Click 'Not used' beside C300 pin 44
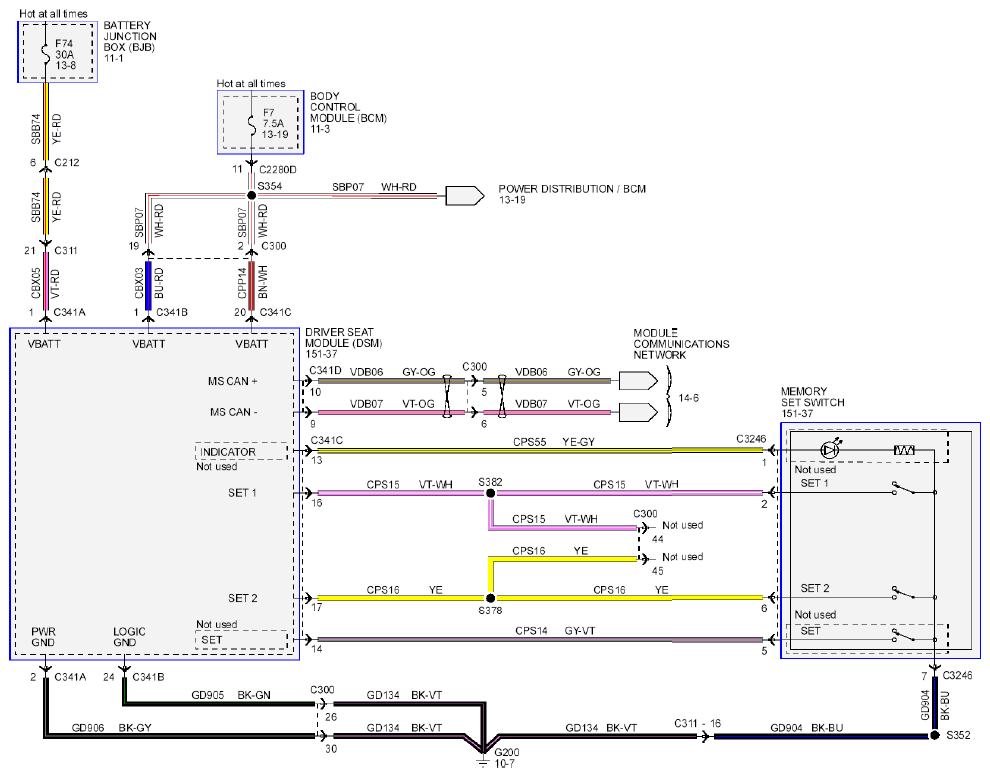 click(x=683, y=525)
